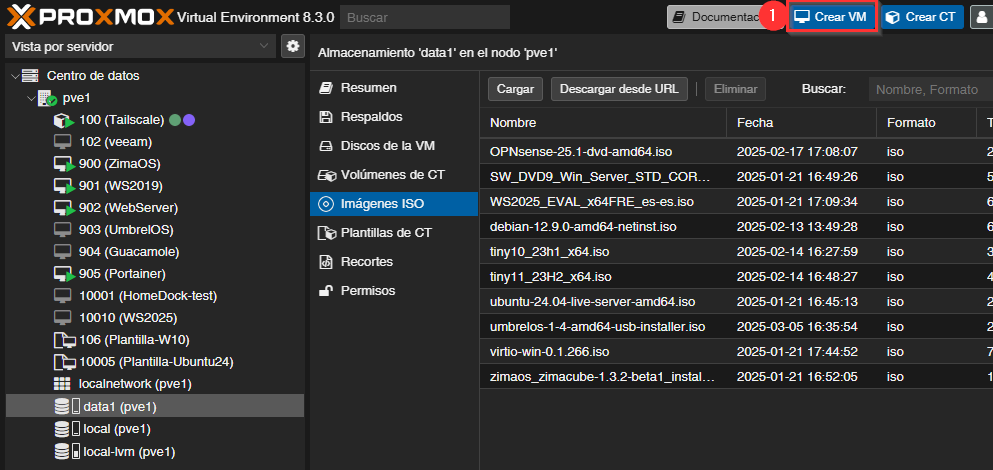The width and height of the screenshot is (993, 470).
Task: Click the Centro de datos server icon
Action: pyautogui.click(x=30, y=76)
